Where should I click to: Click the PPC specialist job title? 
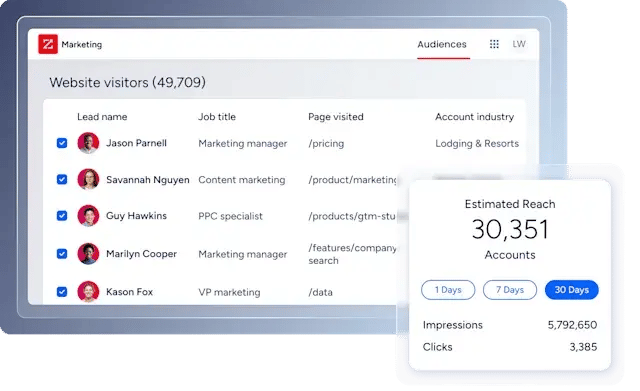click(230, 216)
